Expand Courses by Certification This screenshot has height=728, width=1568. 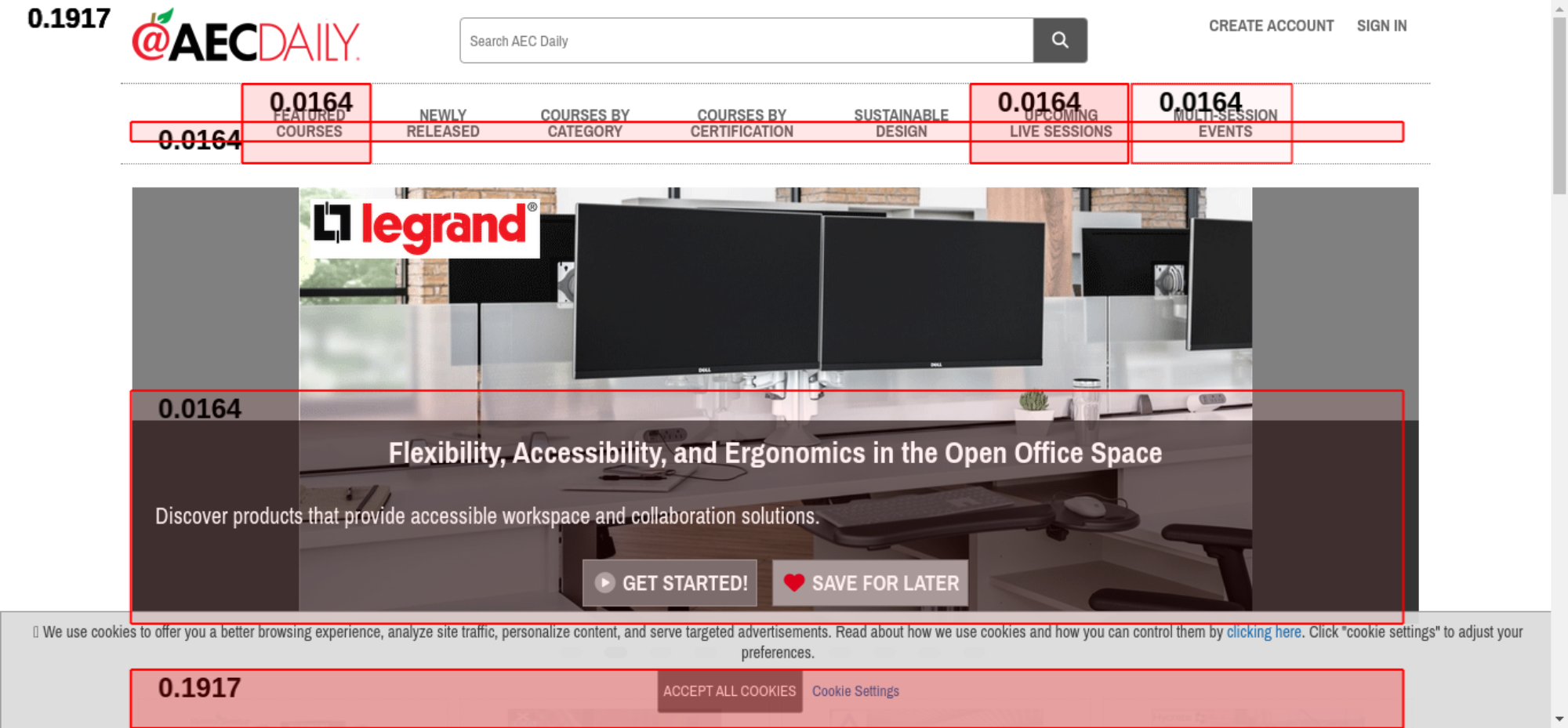[x=742, y=124]
